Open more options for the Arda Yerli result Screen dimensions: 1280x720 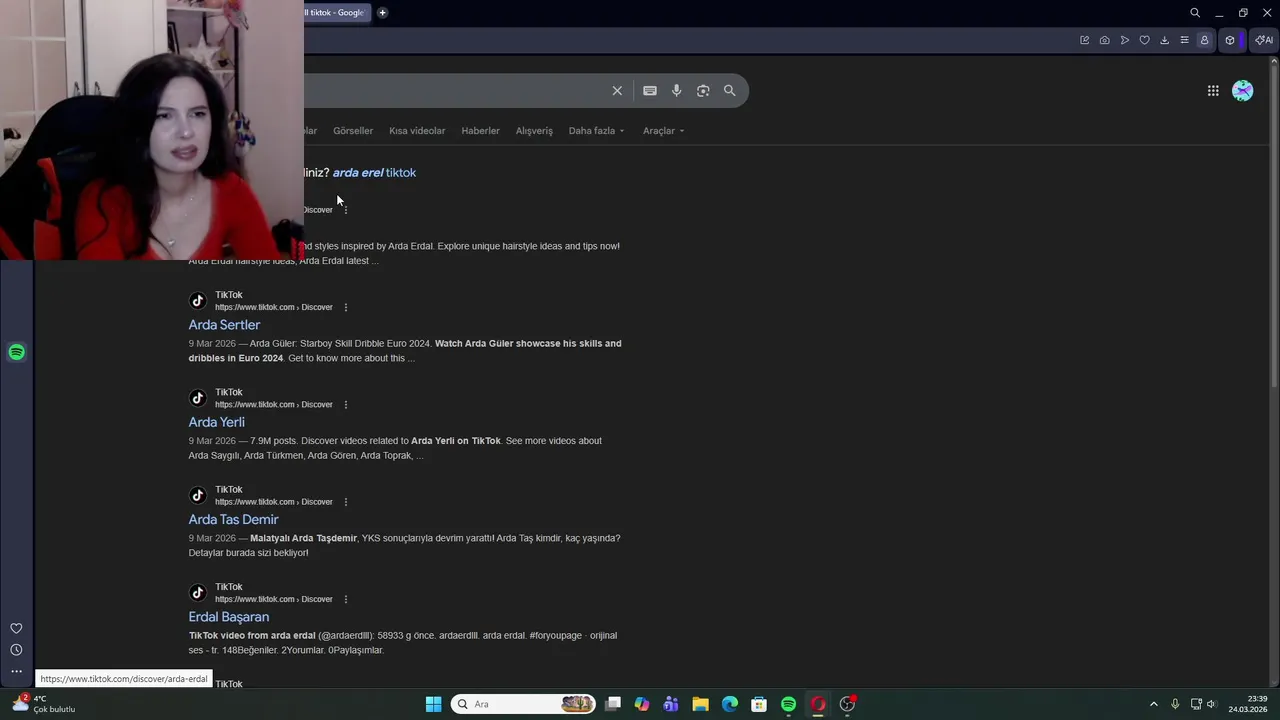click(346, 405)
